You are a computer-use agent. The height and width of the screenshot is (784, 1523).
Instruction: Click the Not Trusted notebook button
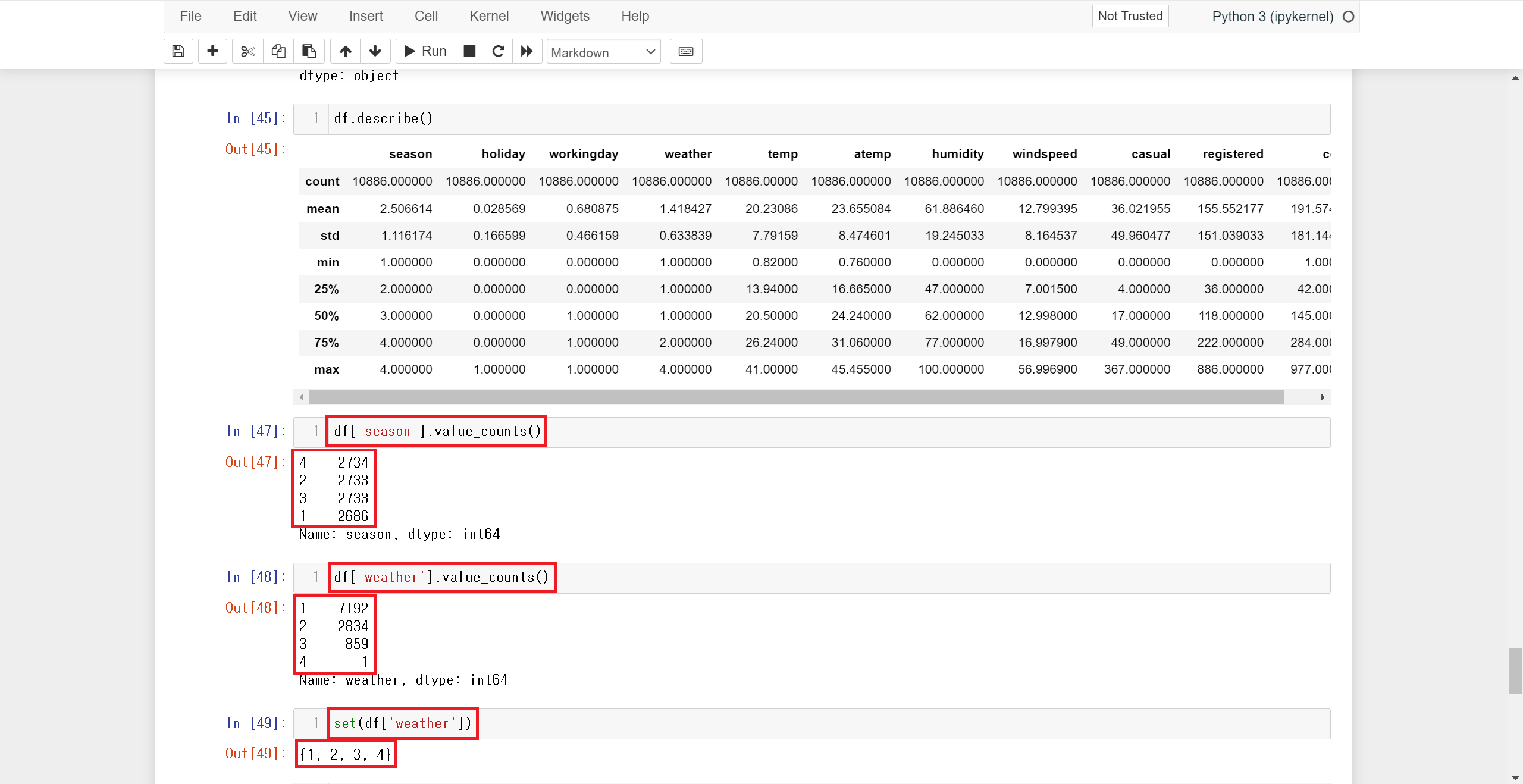coord(1130,16)
